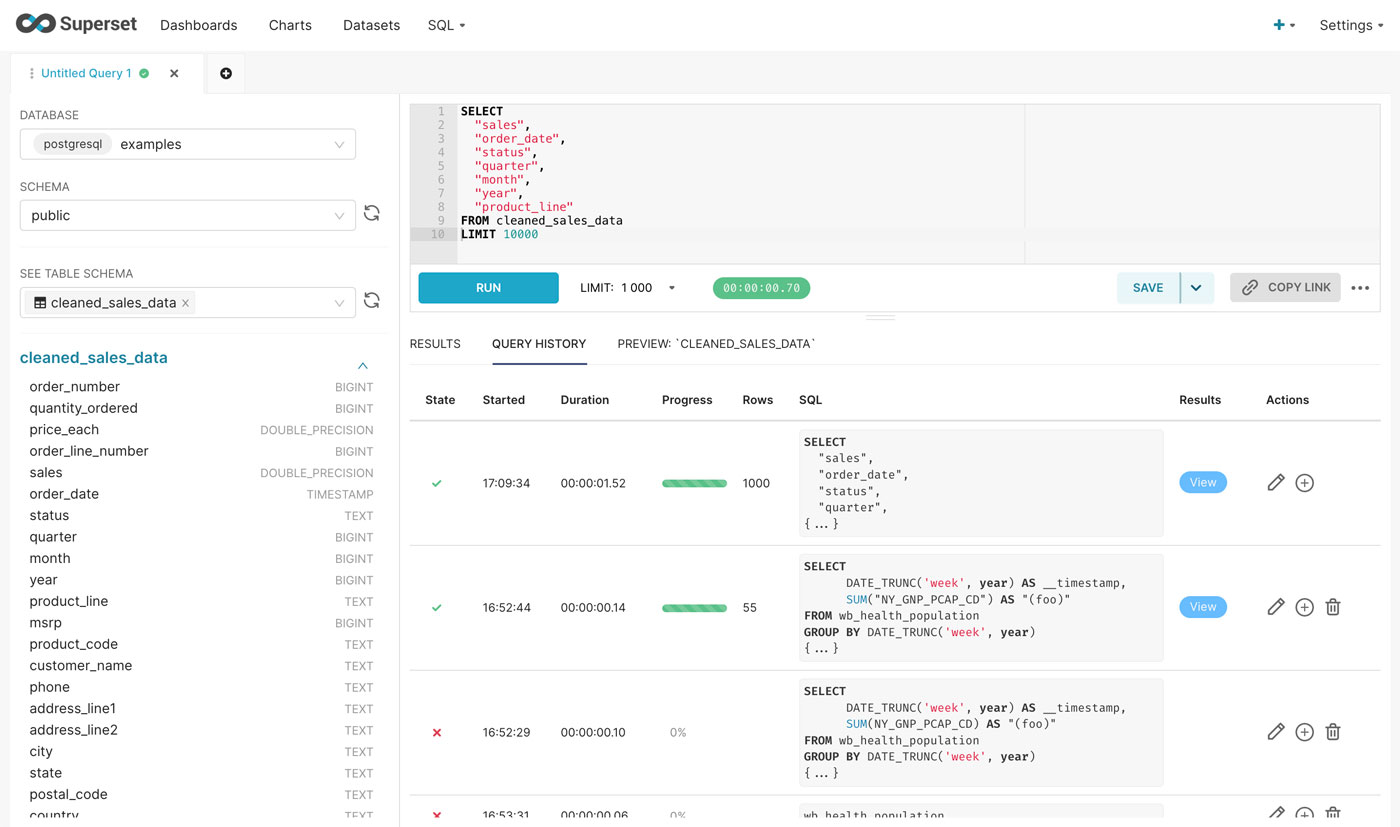Refresh the table schema list
Image resolution: width=1400 pixels, height=827 pixels.
(x=372, y=300)
